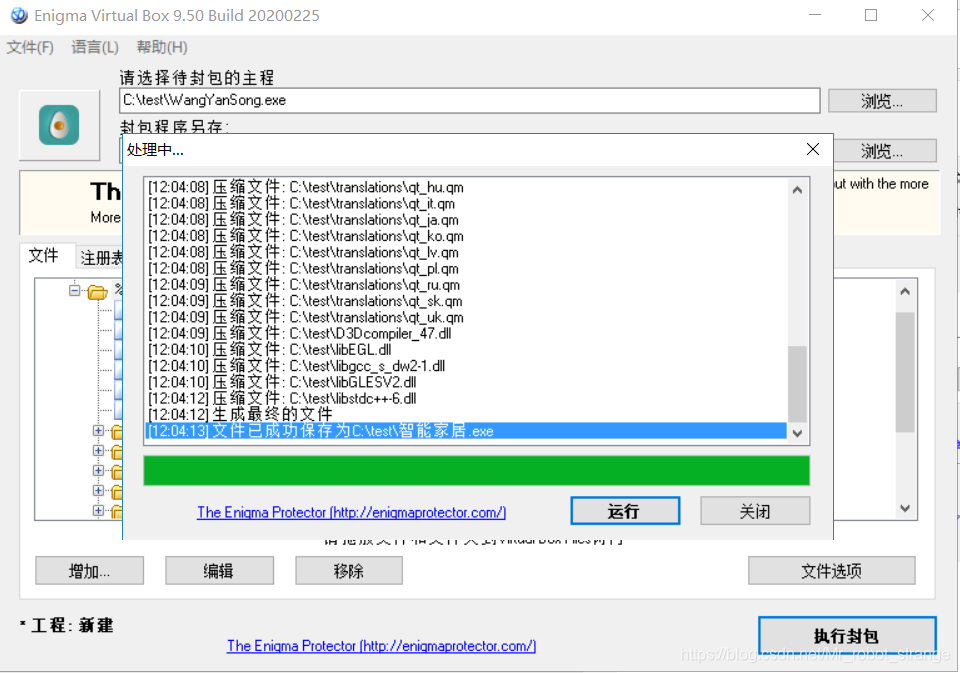Select log line for qt_it.qm
The height and width of the screenshot is (673, 960).
click(466, 204)
